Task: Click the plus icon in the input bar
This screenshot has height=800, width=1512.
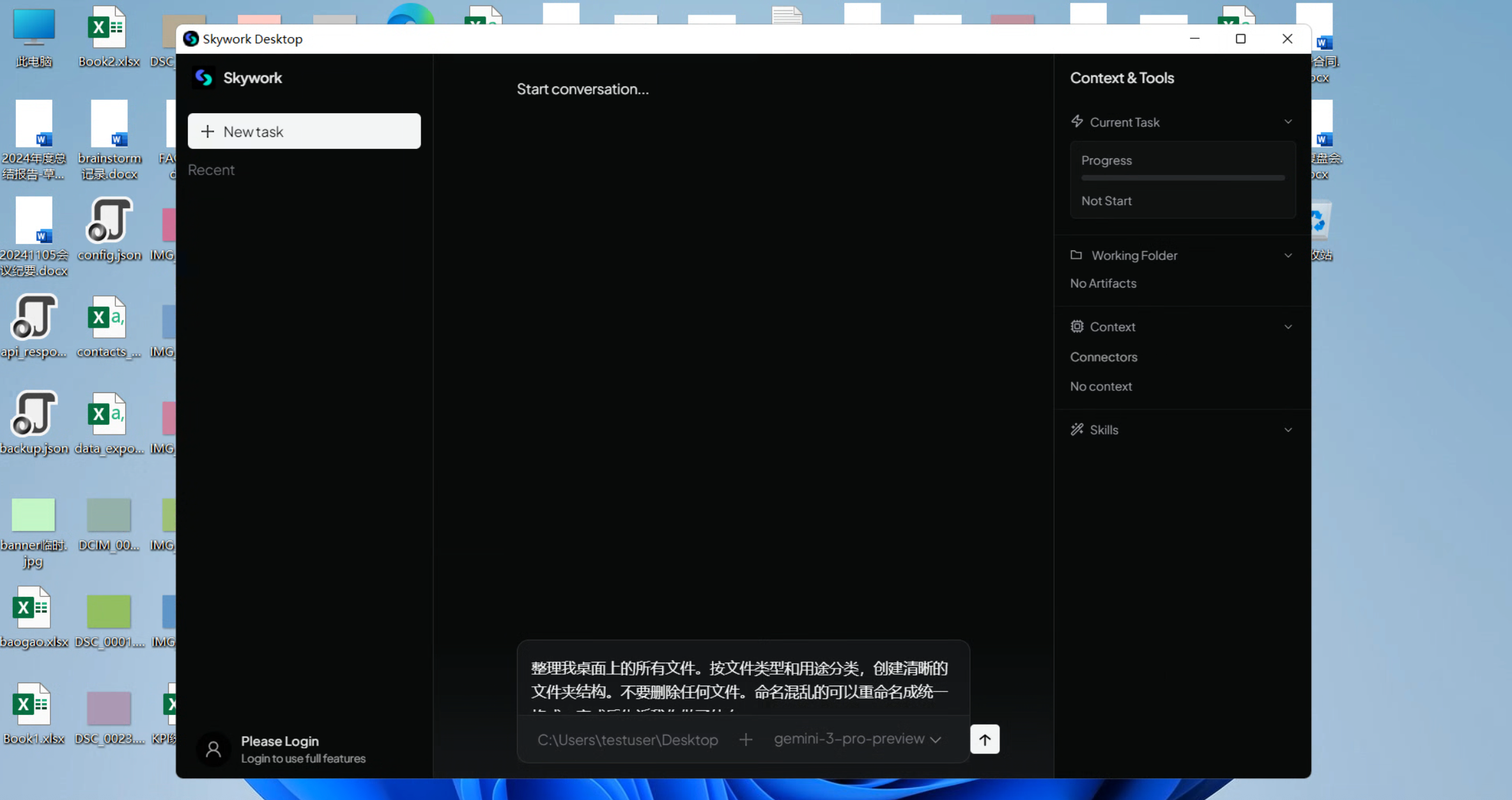Action: (x=745, y=739)
